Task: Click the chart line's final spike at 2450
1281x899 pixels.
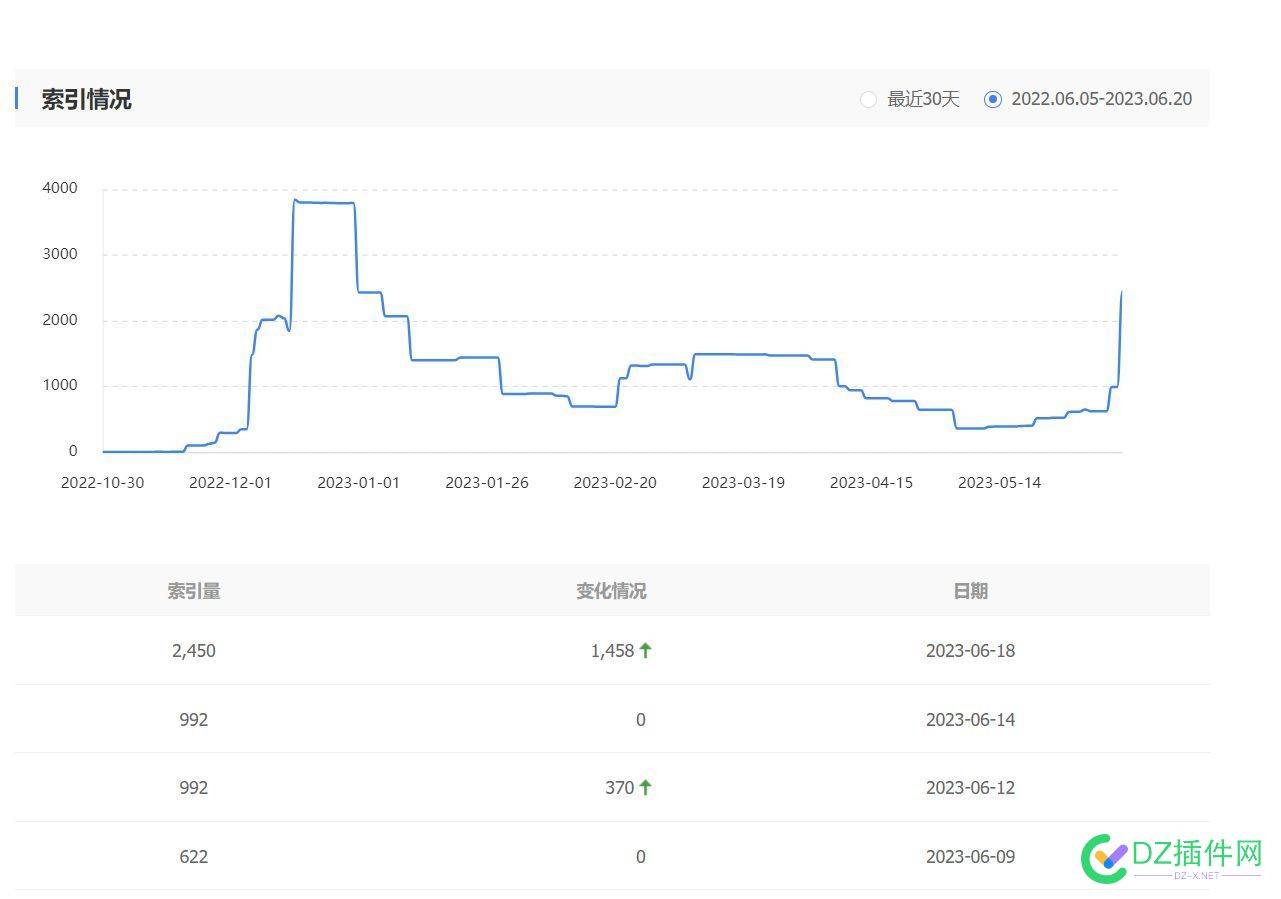Action: tap(1121, 292)
